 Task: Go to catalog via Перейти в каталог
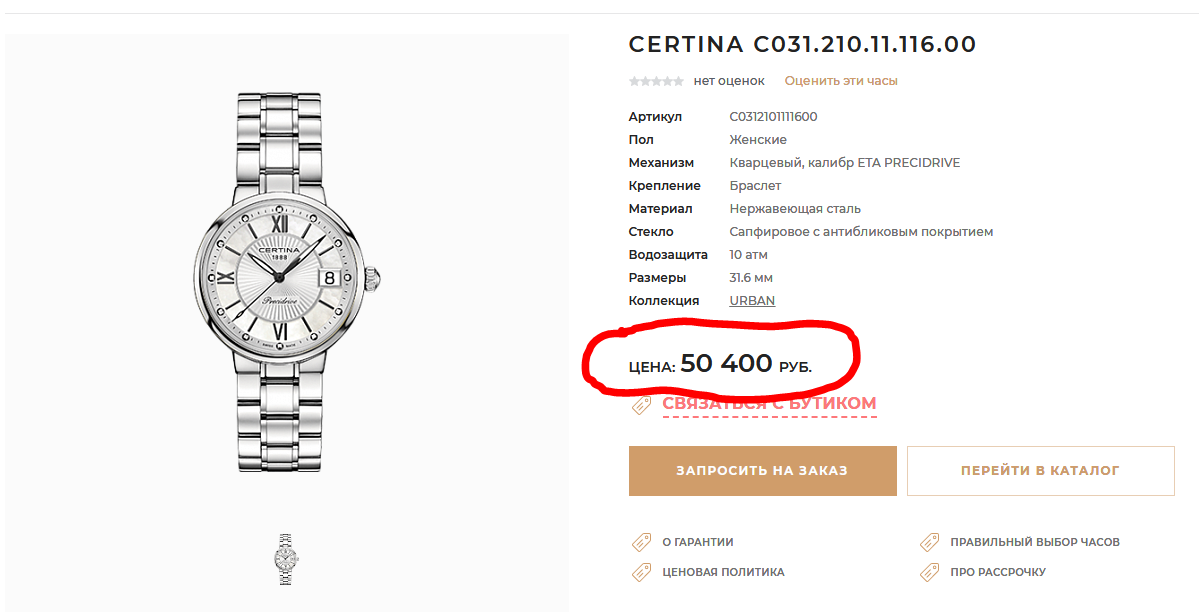[1040, 471]
